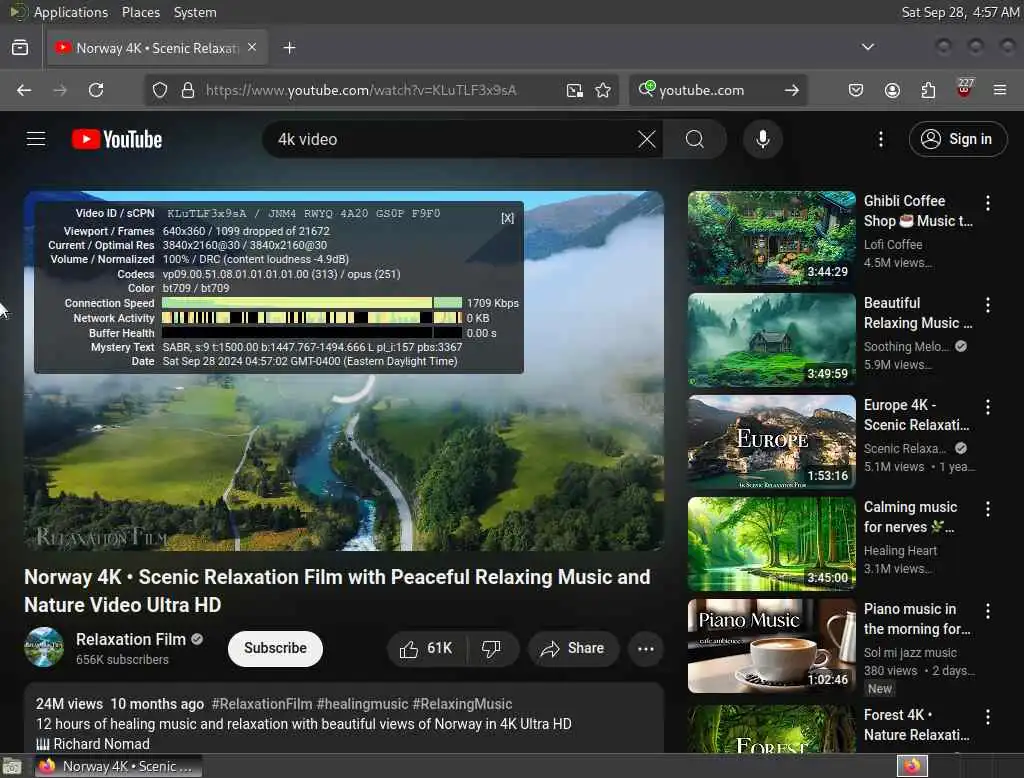Open the System menu

195,12
